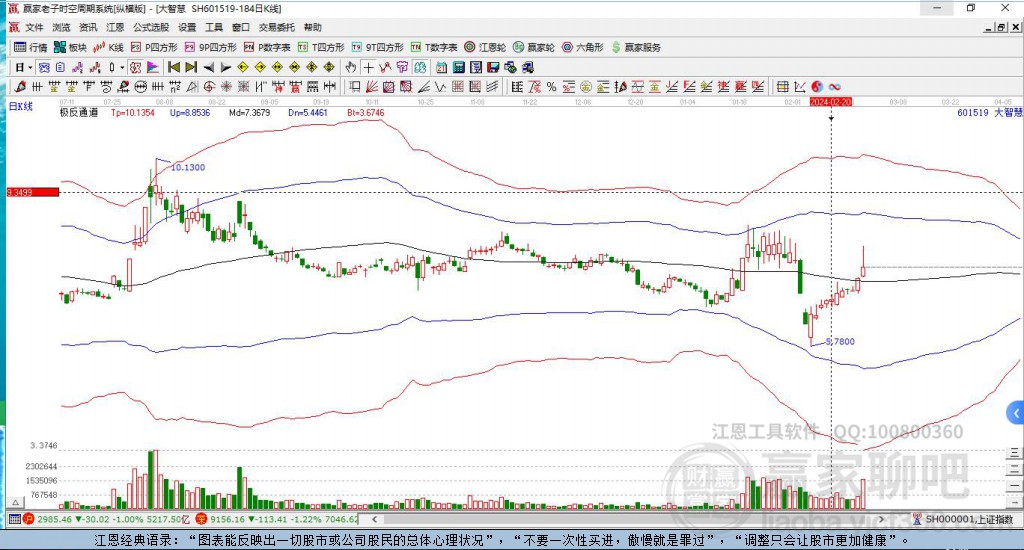Click the Tp=10.1354 value
This screenshot has width=1024, height=550.
(x=133, y=112)
